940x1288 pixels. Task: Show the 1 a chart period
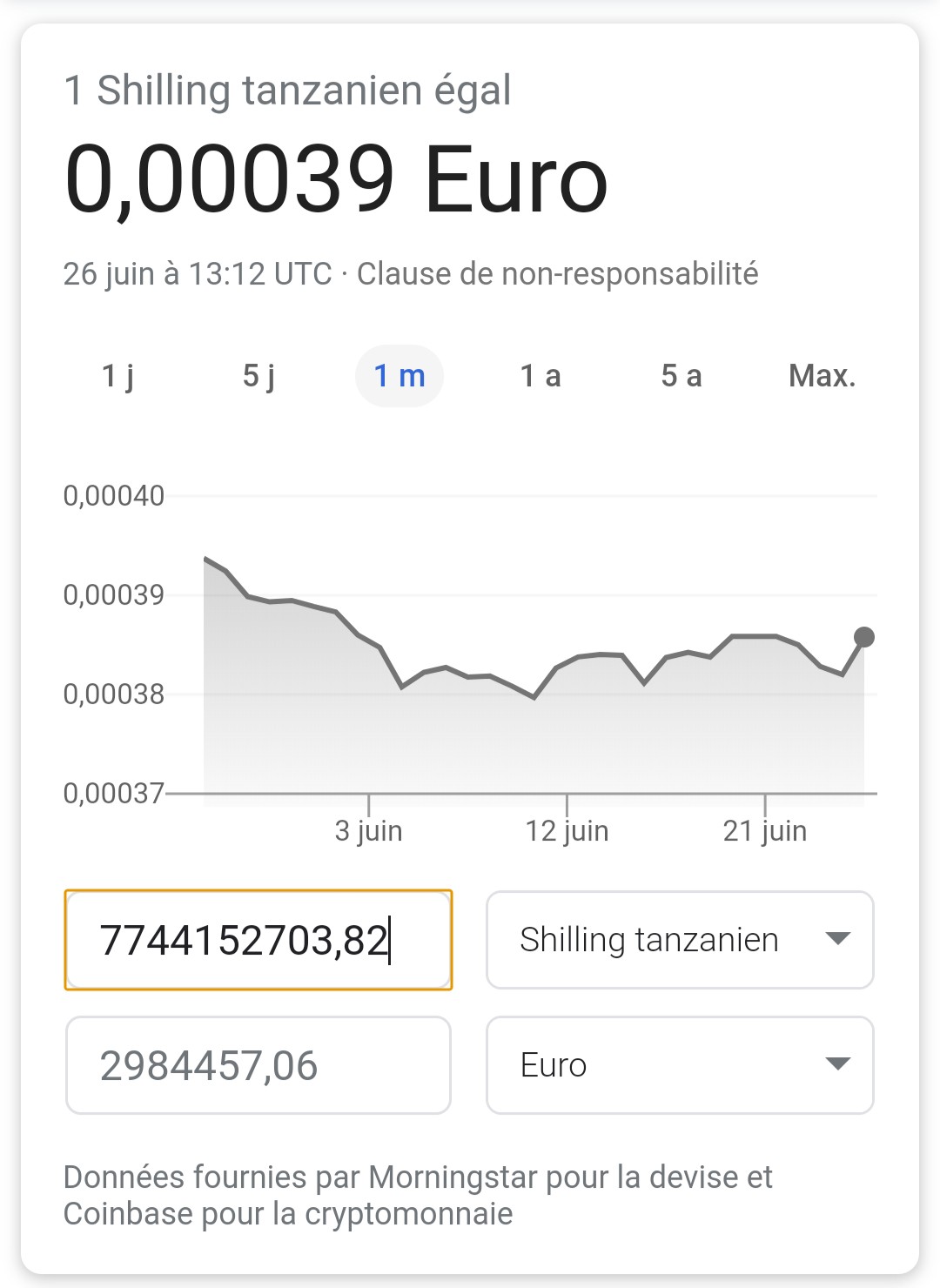click(540, 376)
